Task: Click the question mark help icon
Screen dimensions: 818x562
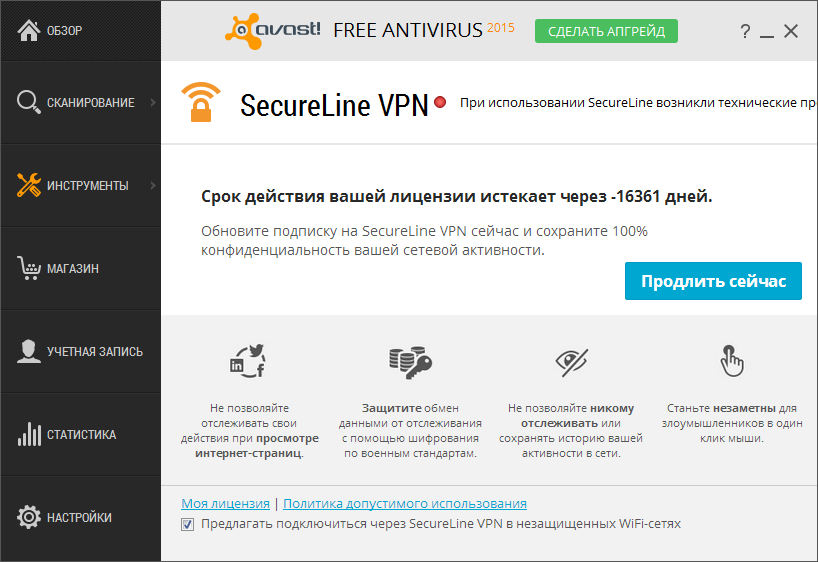Action: (745, 32)
